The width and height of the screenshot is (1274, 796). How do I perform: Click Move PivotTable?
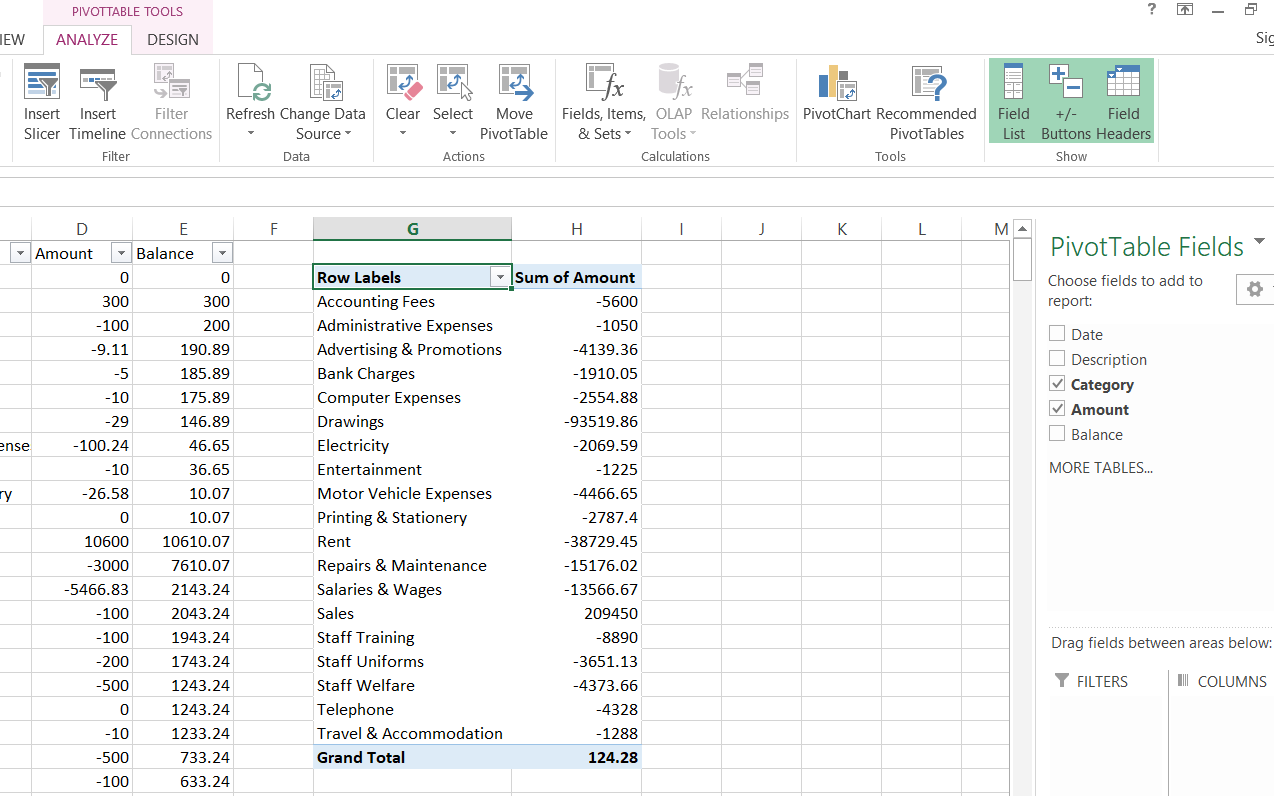click(x=514, y=100)
